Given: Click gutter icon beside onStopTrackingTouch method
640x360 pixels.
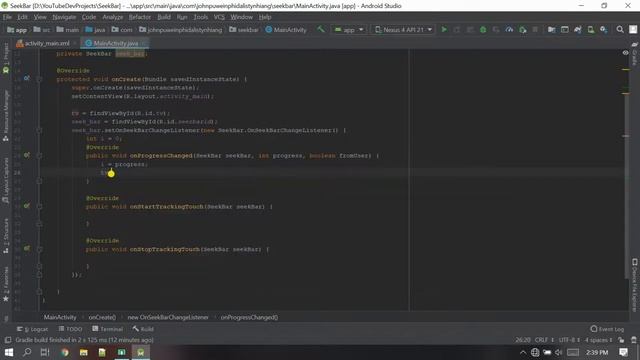Looking at the screenshot, I should [x=27, y=248].
